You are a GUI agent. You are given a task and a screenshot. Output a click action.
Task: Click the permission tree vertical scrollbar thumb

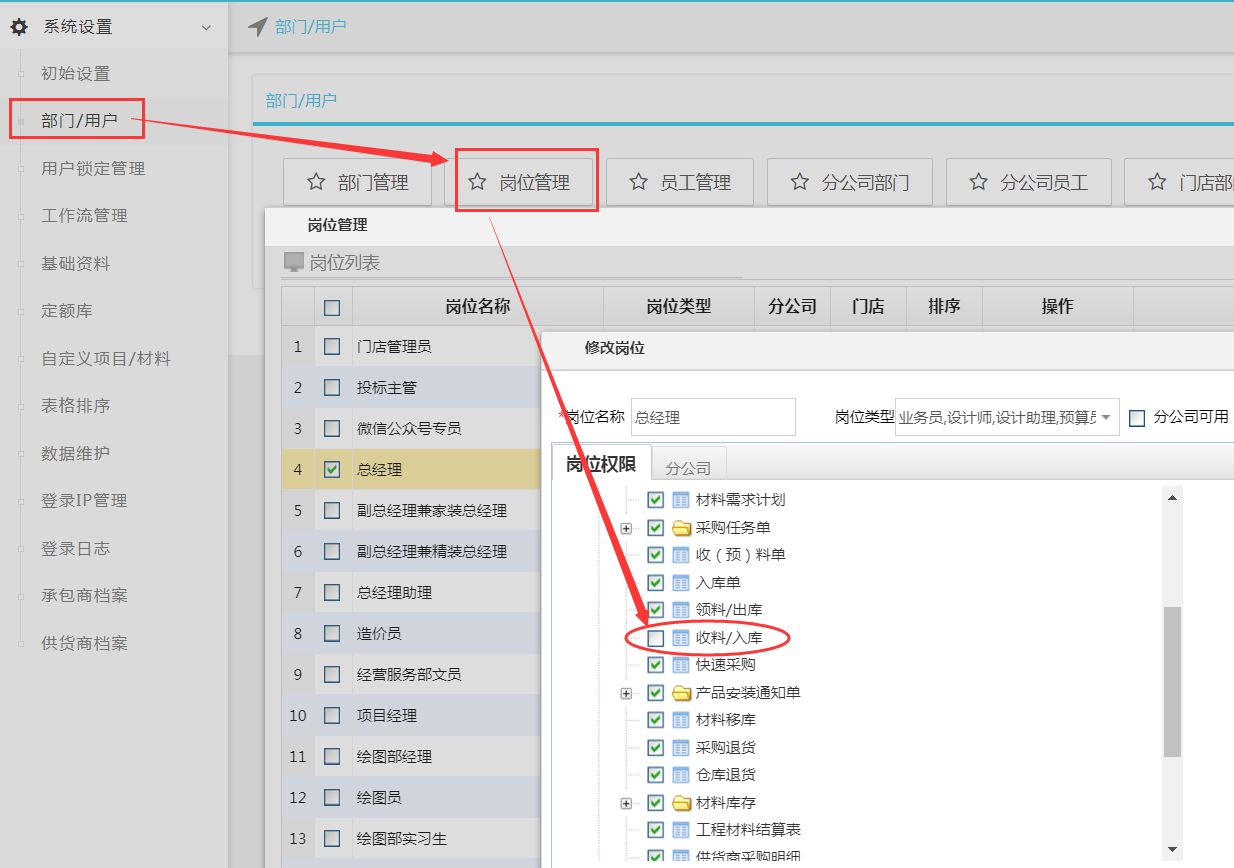1172,680
